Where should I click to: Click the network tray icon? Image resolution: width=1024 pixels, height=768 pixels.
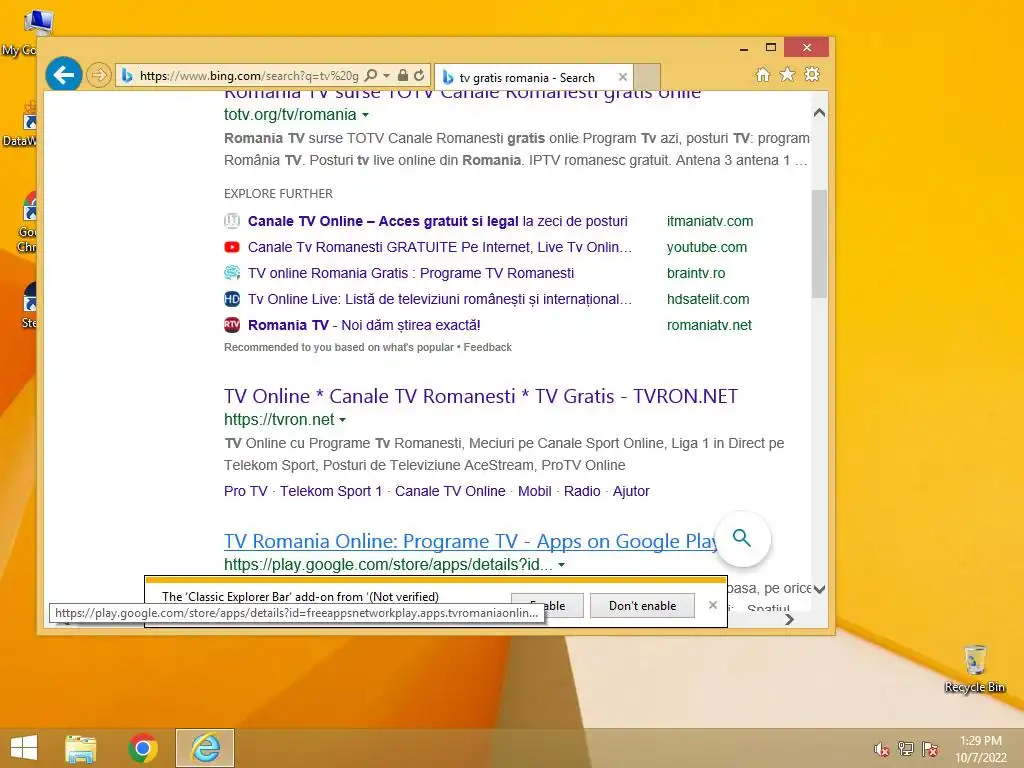tap(906, 749)
